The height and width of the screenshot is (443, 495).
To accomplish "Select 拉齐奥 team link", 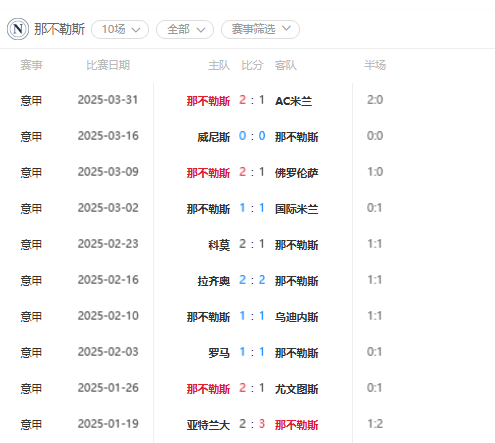I will (x=214, y=281).
